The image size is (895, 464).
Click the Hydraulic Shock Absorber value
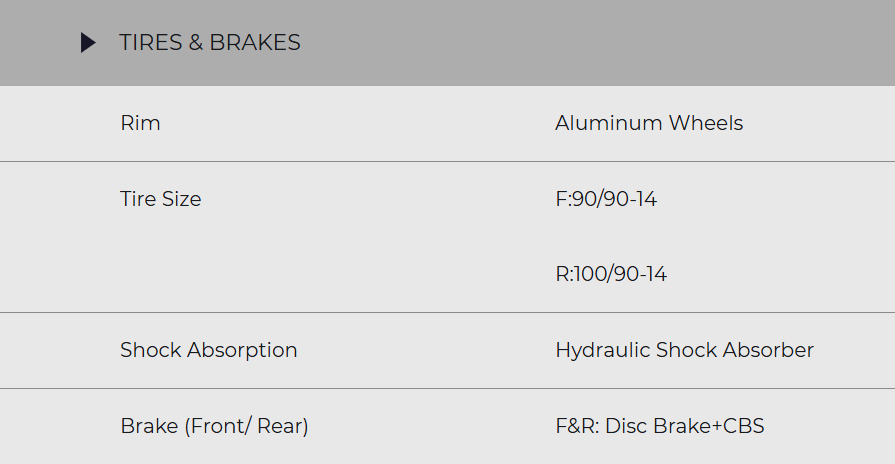(x=684, y=350)
